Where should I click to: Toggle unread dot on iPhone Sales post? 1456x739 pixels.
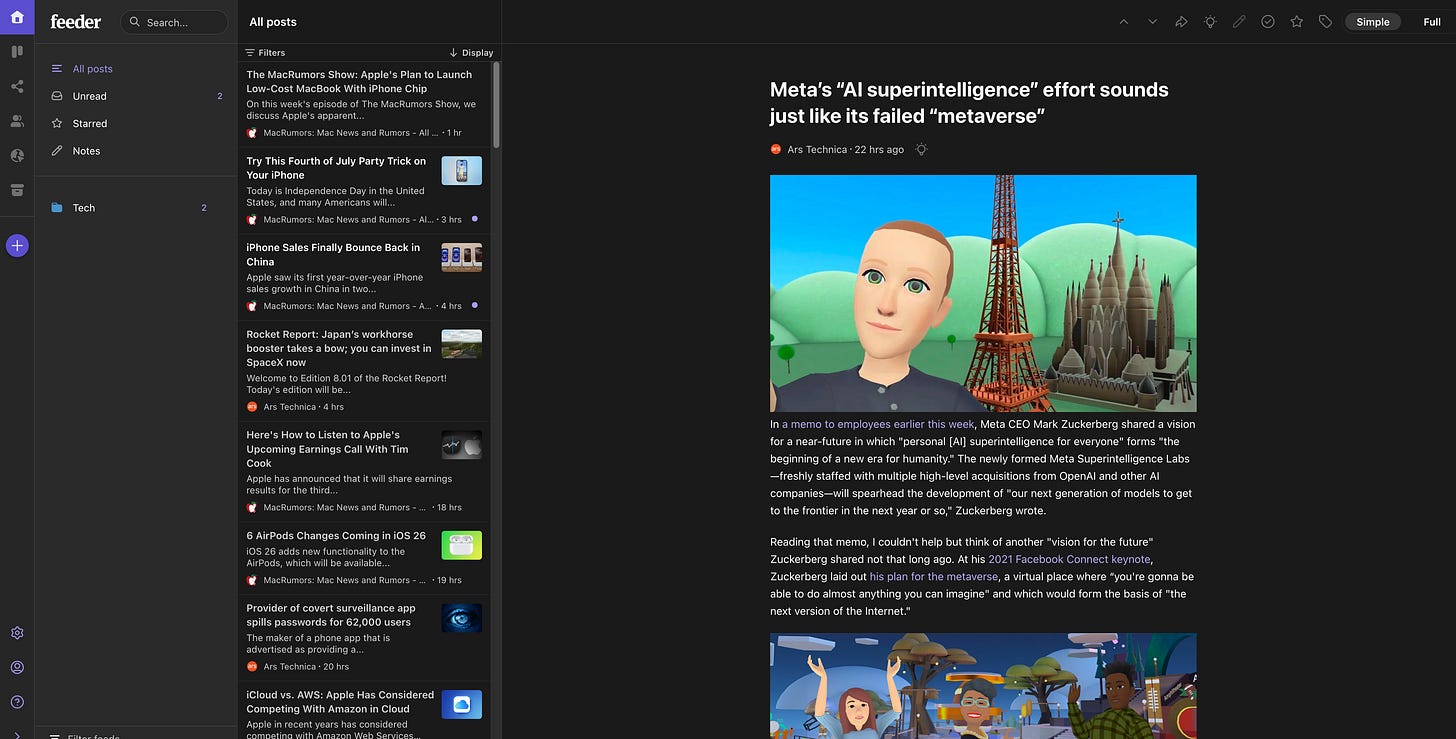pos(474,305)
